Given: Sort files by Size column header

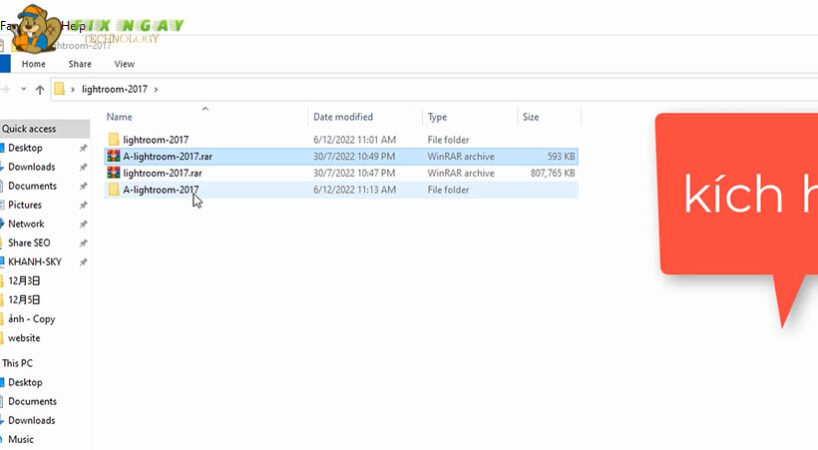Looking at the screenshot, I should 530,117.
